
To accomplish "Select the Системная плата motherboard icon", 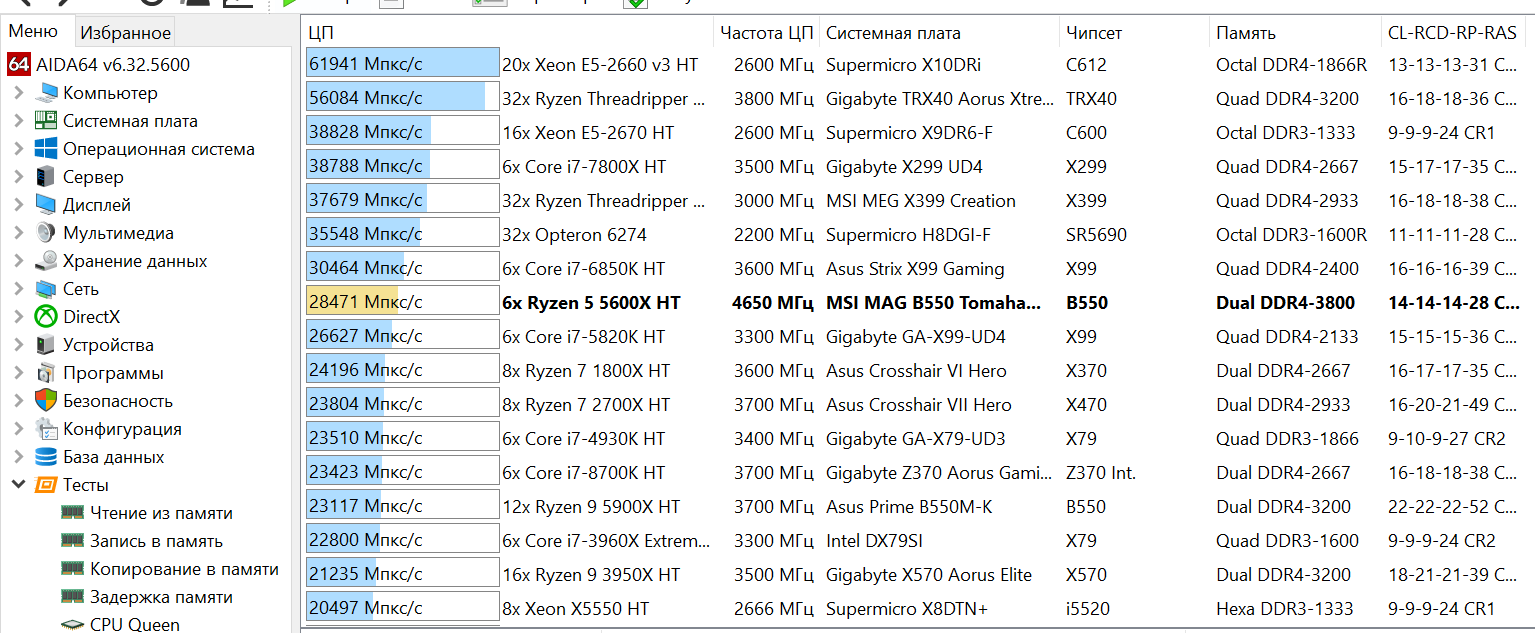I will (46, 121).
